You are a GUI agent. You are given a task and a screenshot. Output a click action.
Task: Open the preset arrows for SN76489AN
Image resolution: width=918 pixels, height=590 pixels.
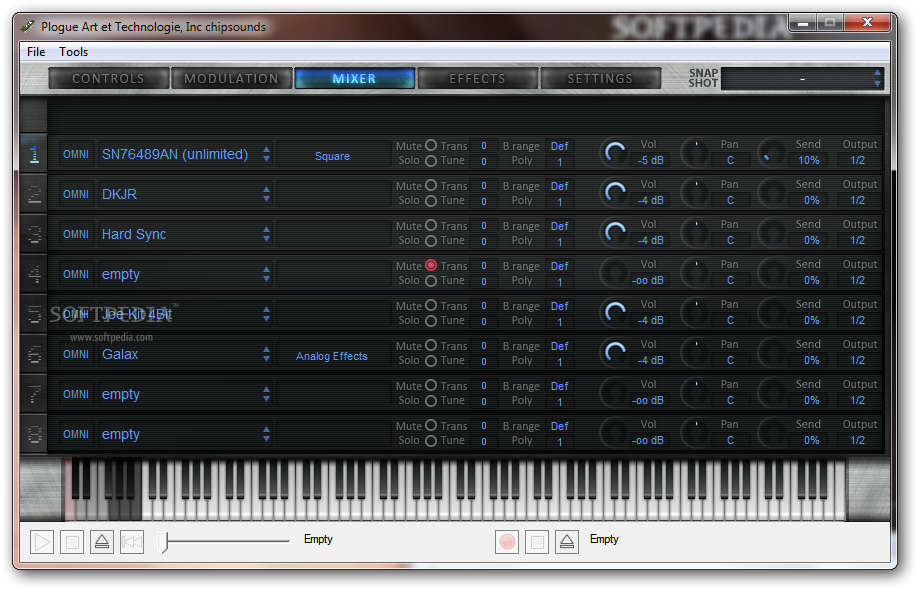click(x=266, y=154)
